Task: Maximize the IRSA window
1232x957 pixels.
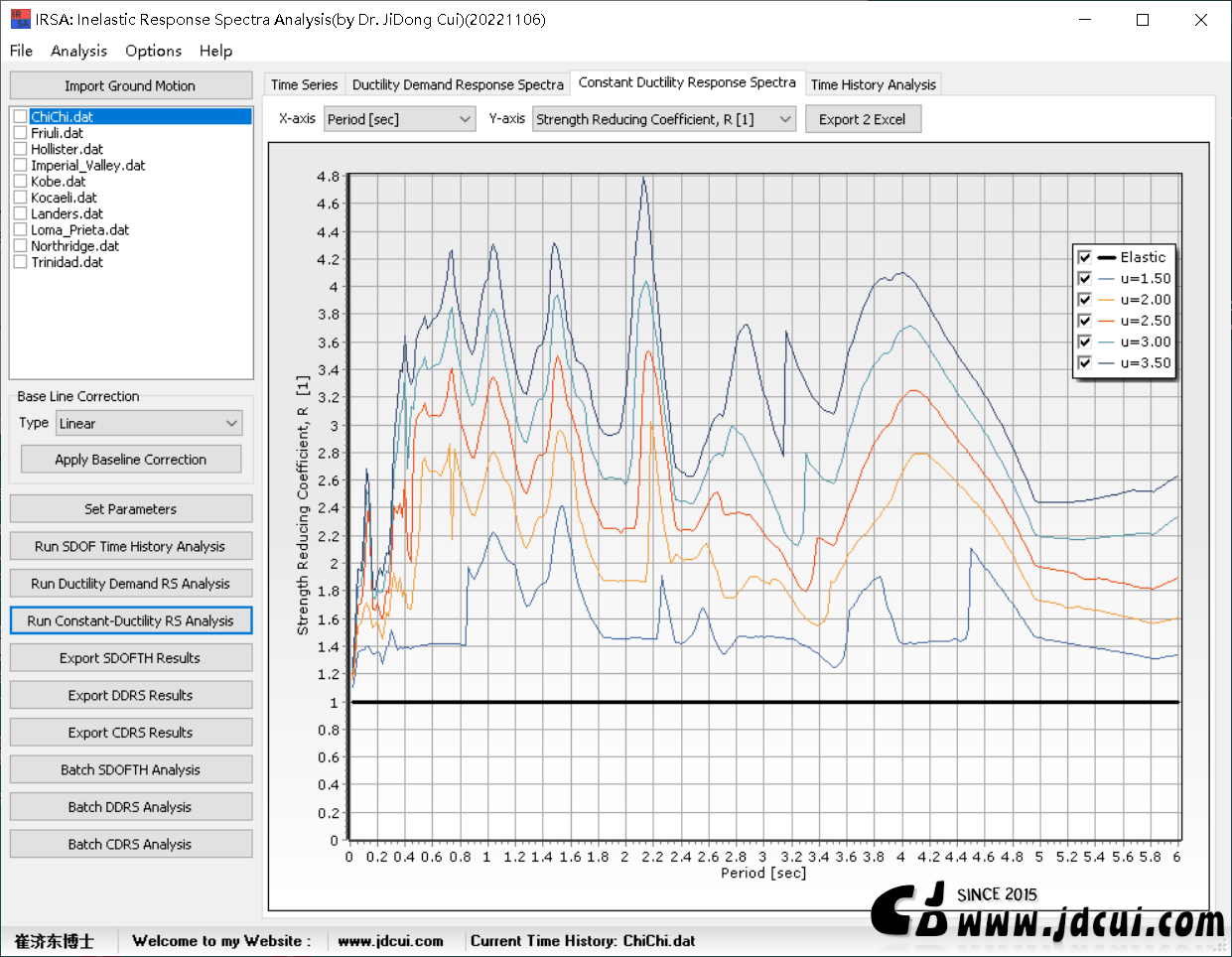Action: [1143, 20]
